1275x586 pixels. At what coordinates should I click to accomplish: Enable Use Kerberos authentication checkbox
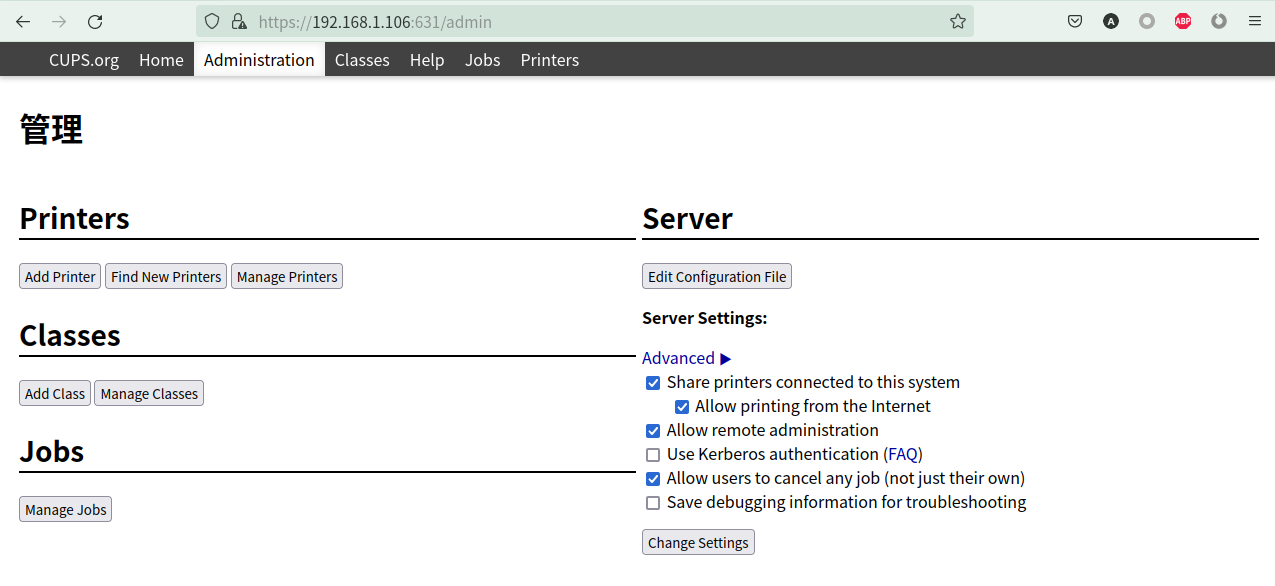pos(653,455)
